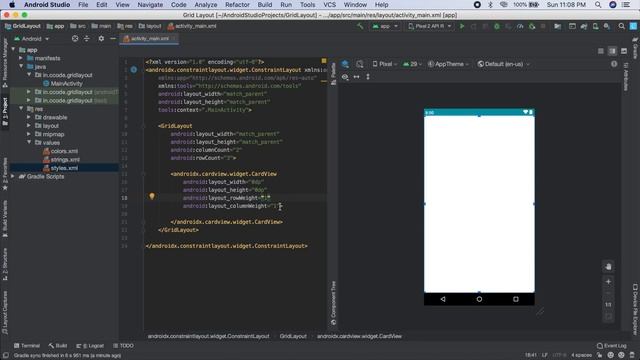Expand the manifests folder
The height and width of the screenshot is (360, 640).
pyautogui.click(x=21, y=58)
